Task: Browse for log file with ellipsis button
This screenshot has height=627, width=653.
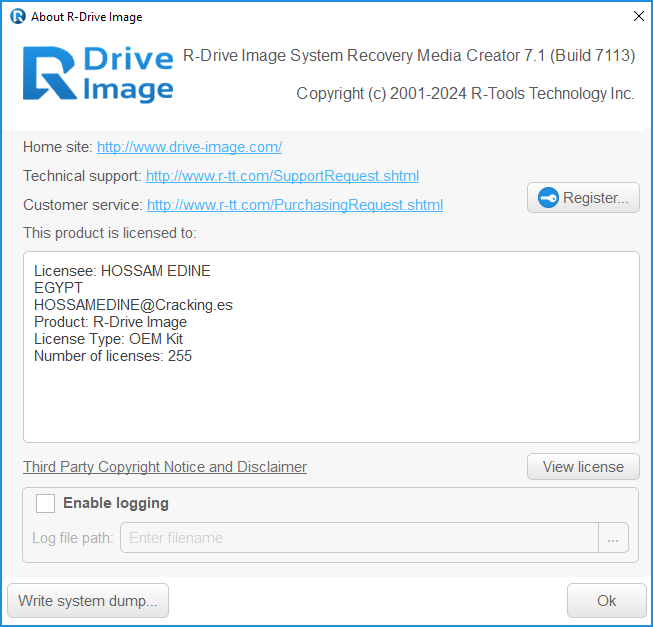Action: coord(613,538)
